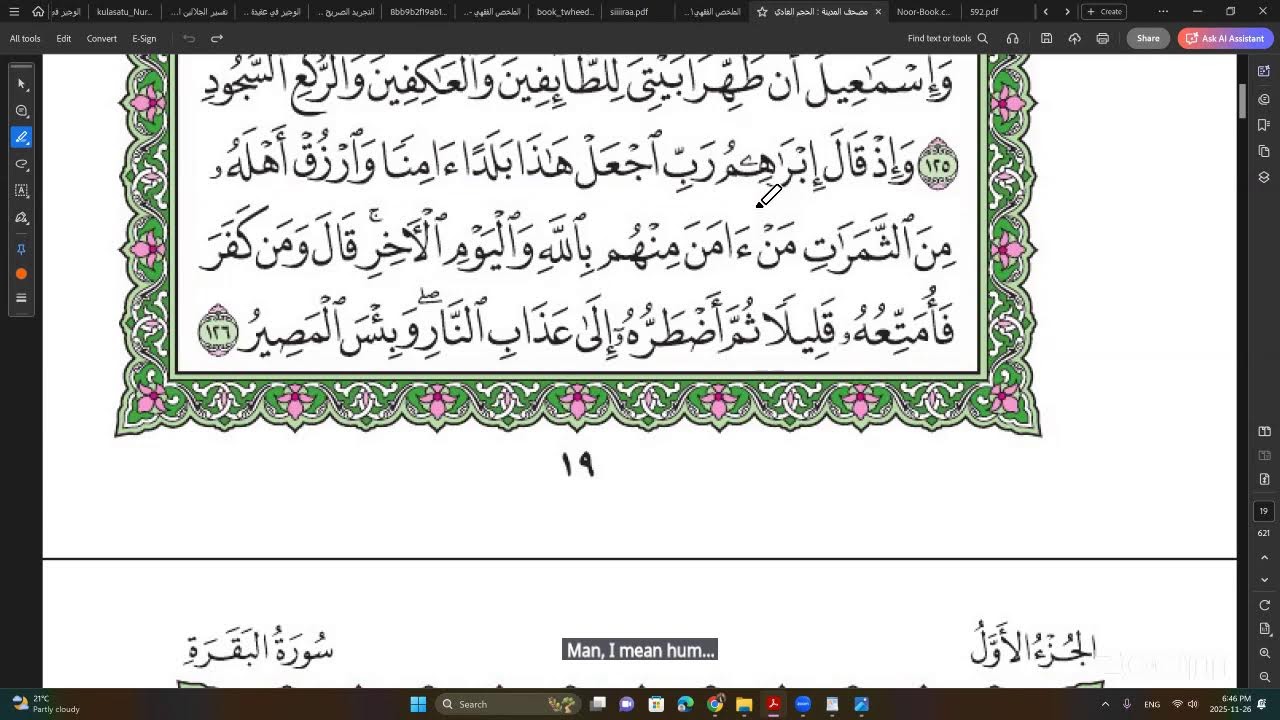
Task: Go to the previous page with up chevron
Action: click(x=1264, y=557)
